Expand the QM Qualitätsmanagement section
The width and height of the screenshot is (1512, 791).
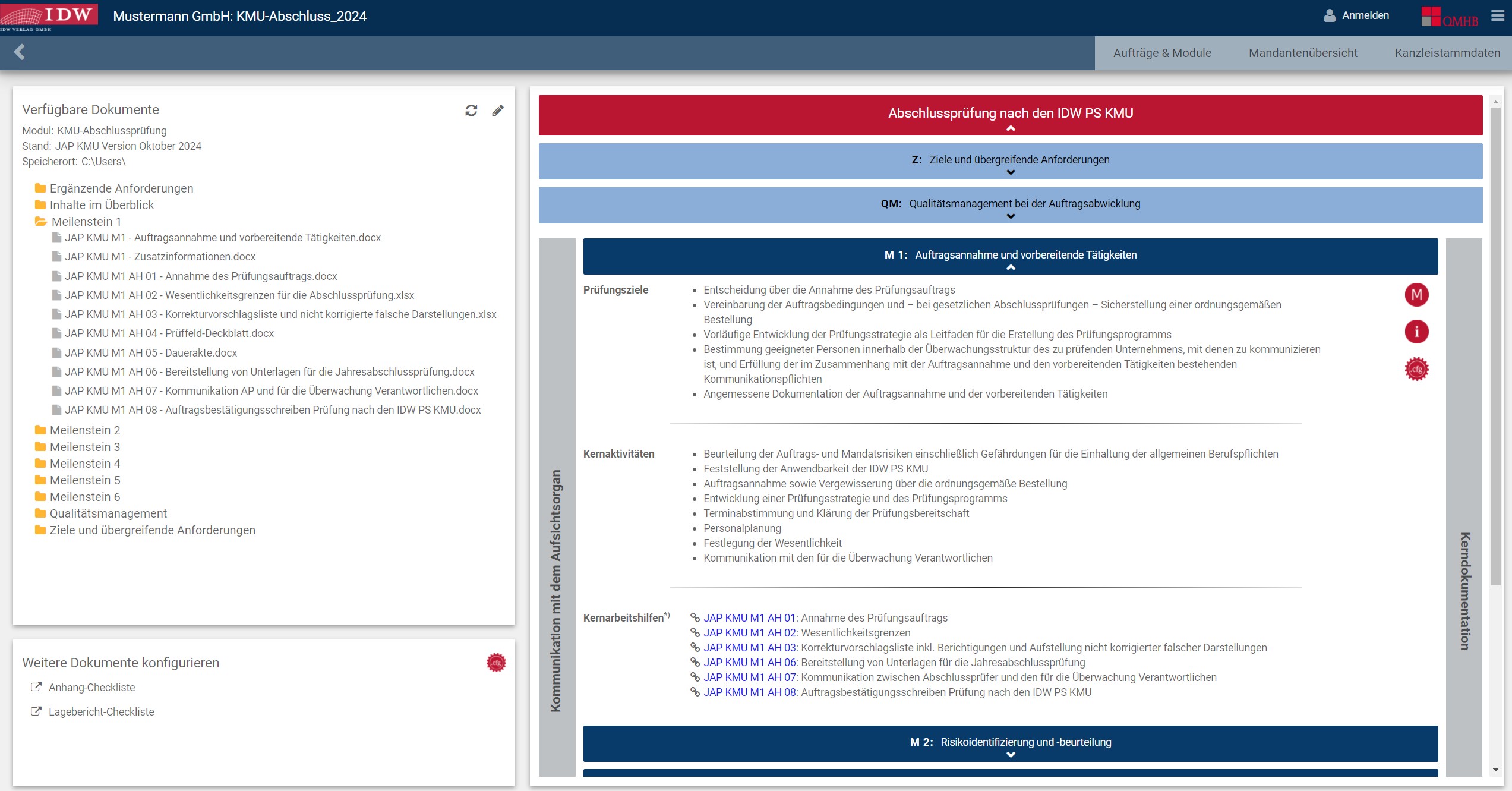(x=1010, y=205)
